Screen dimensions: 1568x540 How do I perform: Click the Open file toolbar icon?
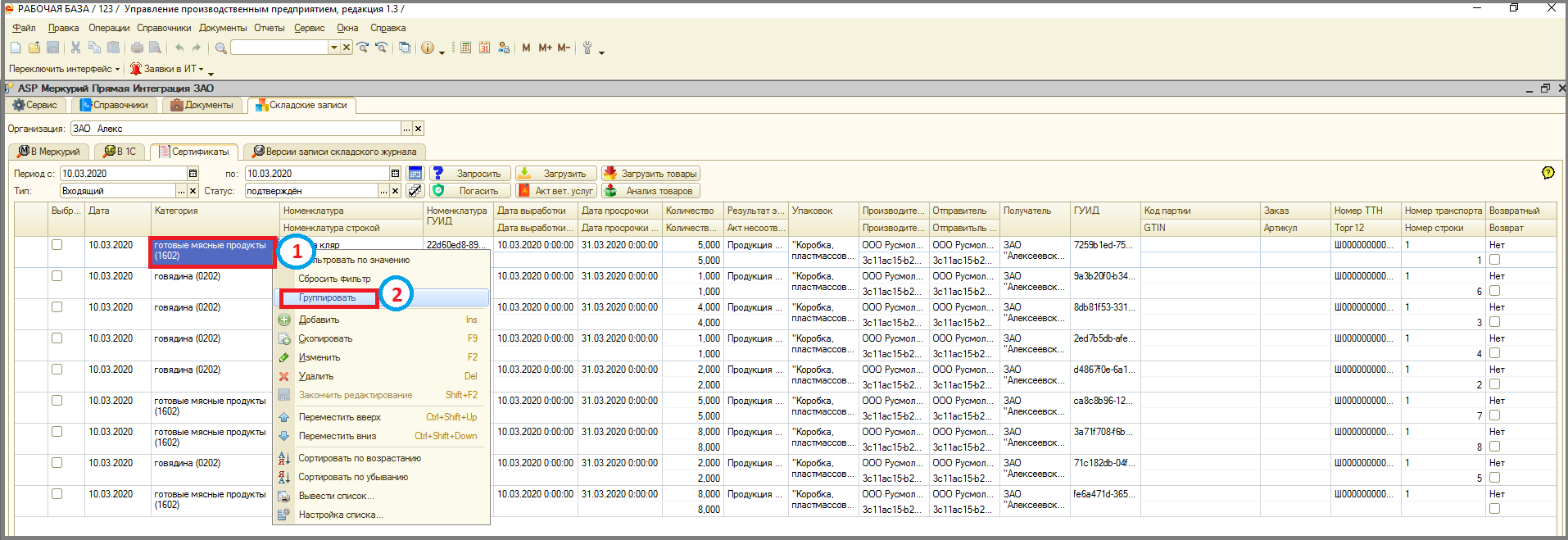pos(34,48)
